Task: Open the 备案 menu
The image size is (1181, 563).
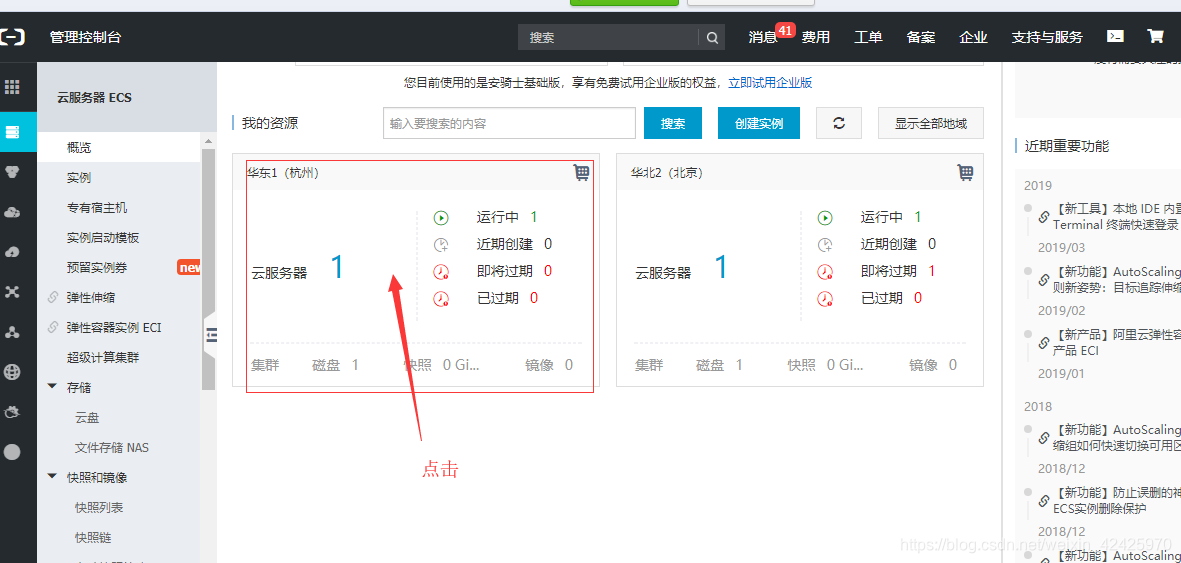Action: point(921,37)
